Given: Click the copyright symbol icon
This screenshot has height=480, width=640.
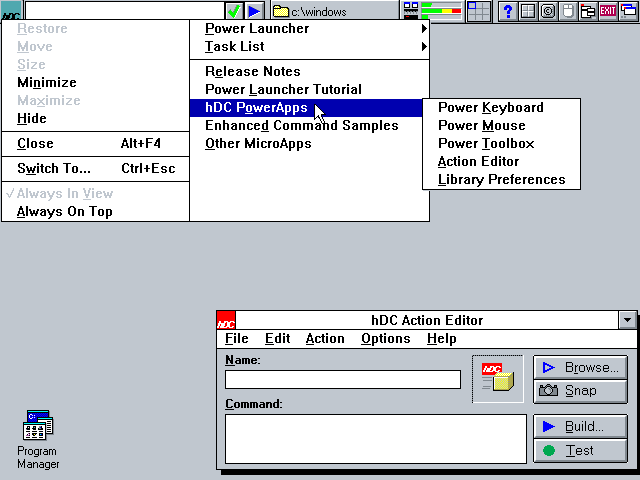Looking at the screenshot, I should click(548, 11).
